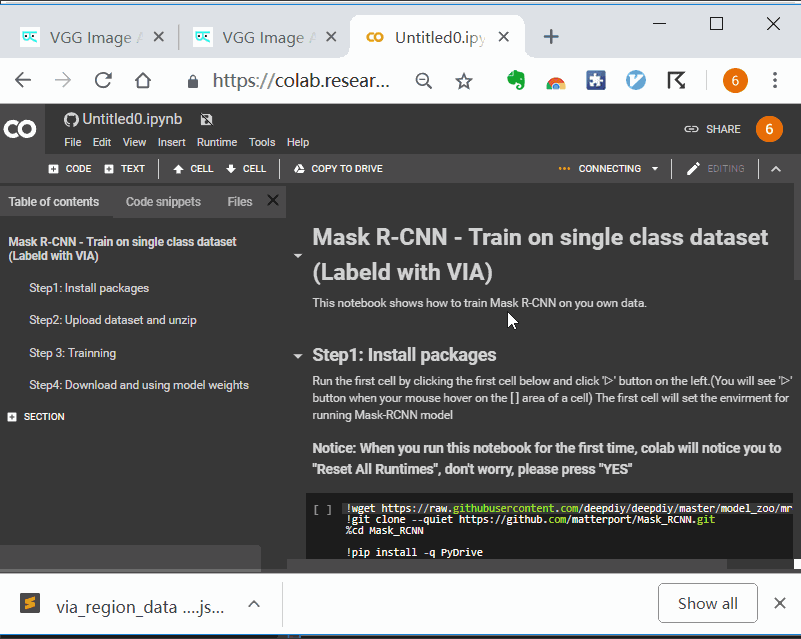Open downloaded via_region_data json file
This screenshot has height=639, width=801.
123,606
